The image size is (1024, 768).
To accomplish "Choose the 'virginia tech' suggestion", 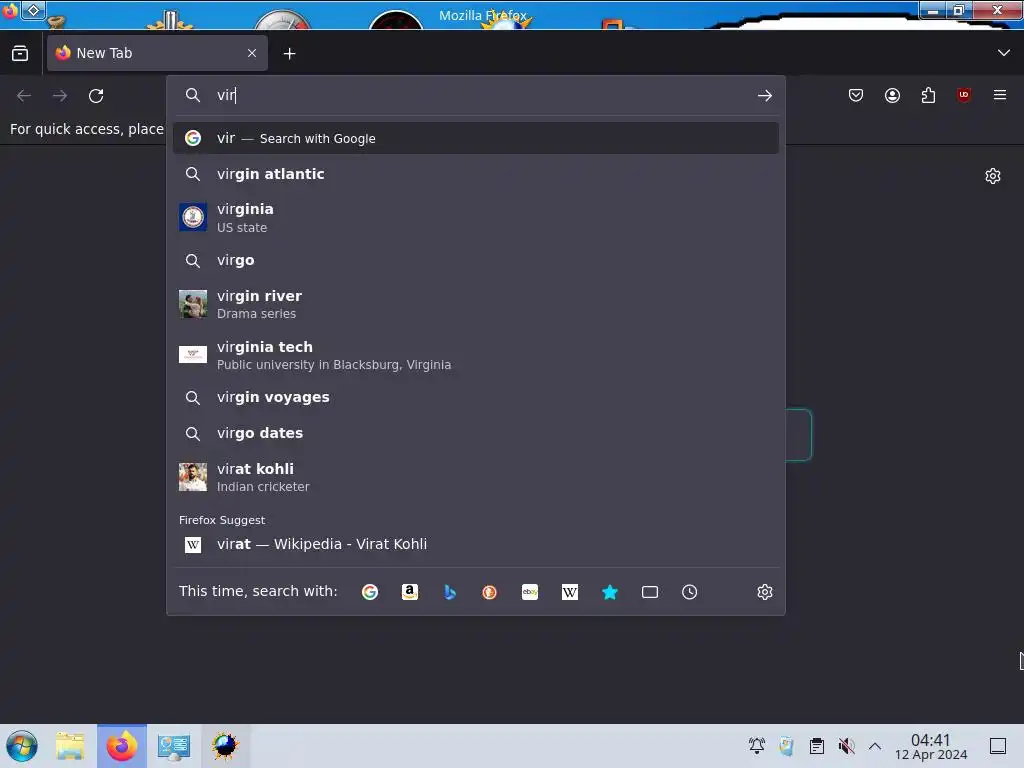I will (x=475, y=355).
